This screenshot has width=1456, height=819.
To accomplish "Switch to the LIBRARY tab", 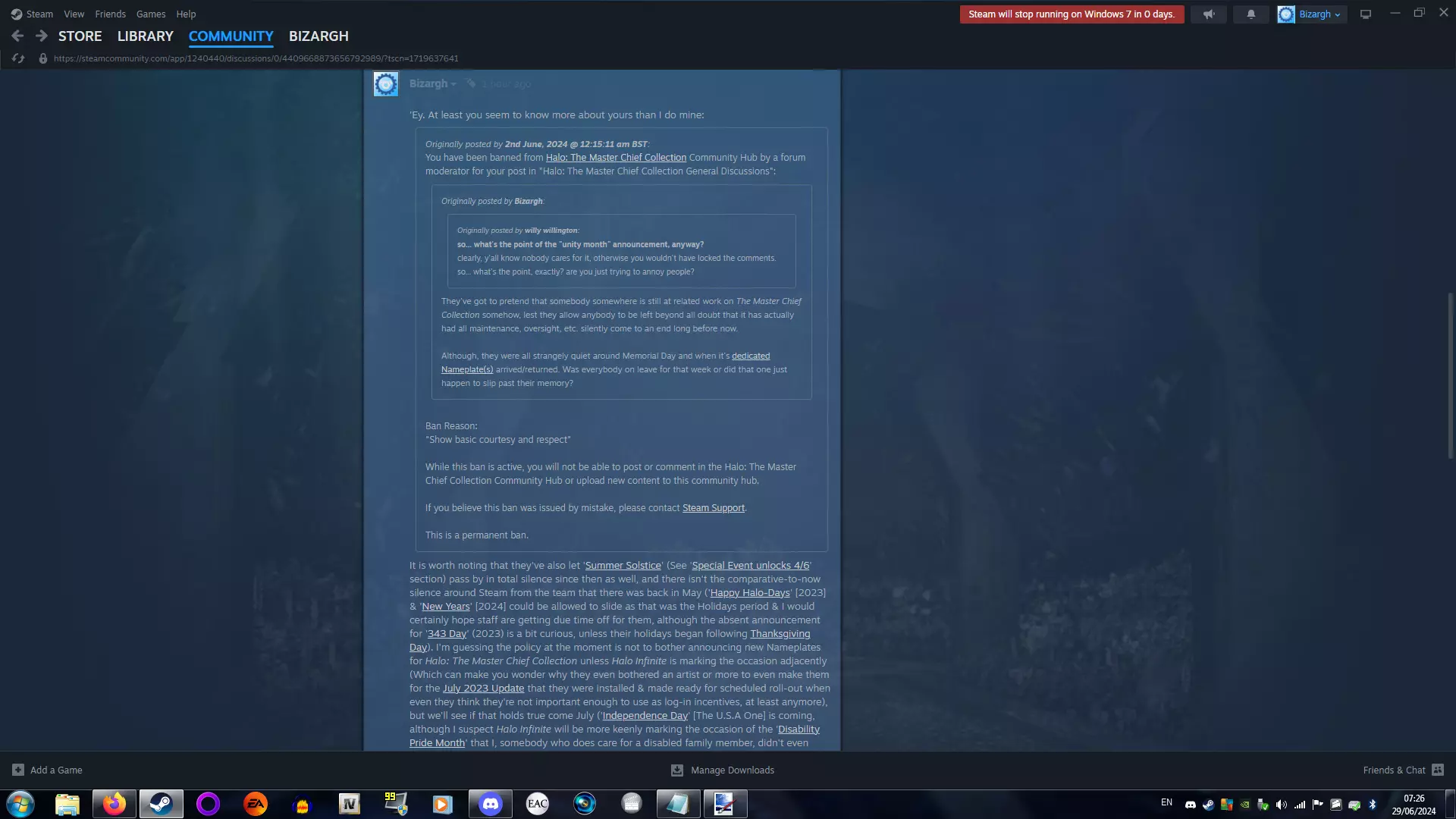I will click(145, 36).
